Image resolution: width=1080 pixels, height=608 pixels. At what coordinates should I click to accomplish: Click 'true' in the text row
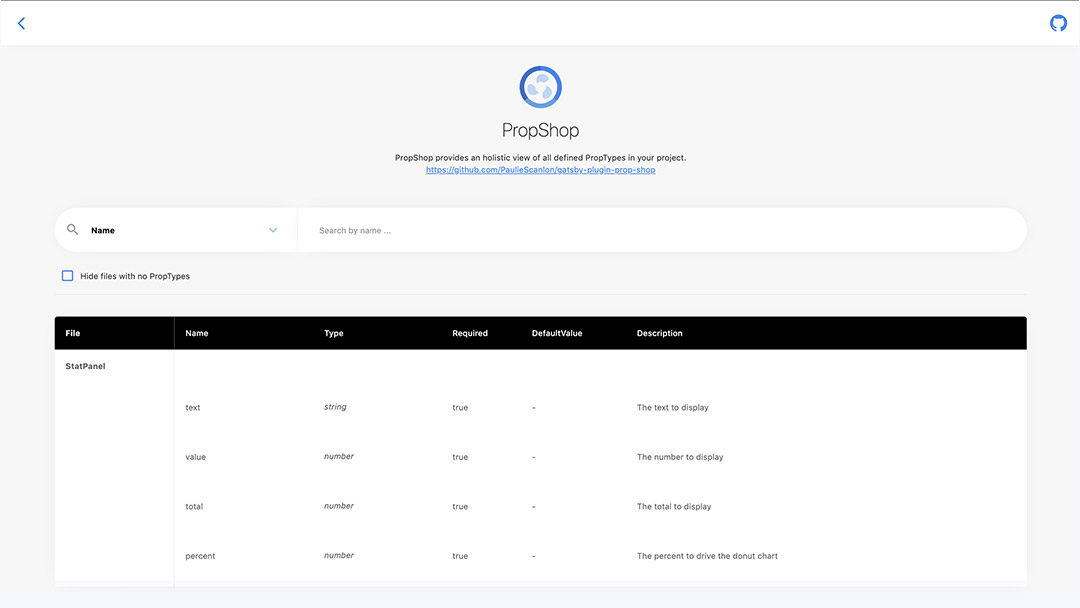[460, 408]
